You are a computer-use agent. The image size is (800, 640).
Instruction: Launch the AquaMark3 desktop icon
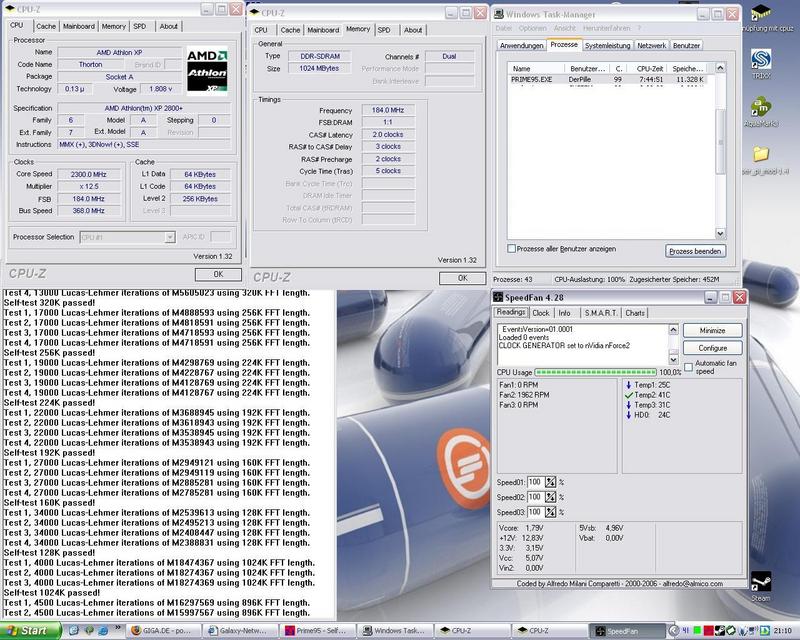[x=761, y=107]
